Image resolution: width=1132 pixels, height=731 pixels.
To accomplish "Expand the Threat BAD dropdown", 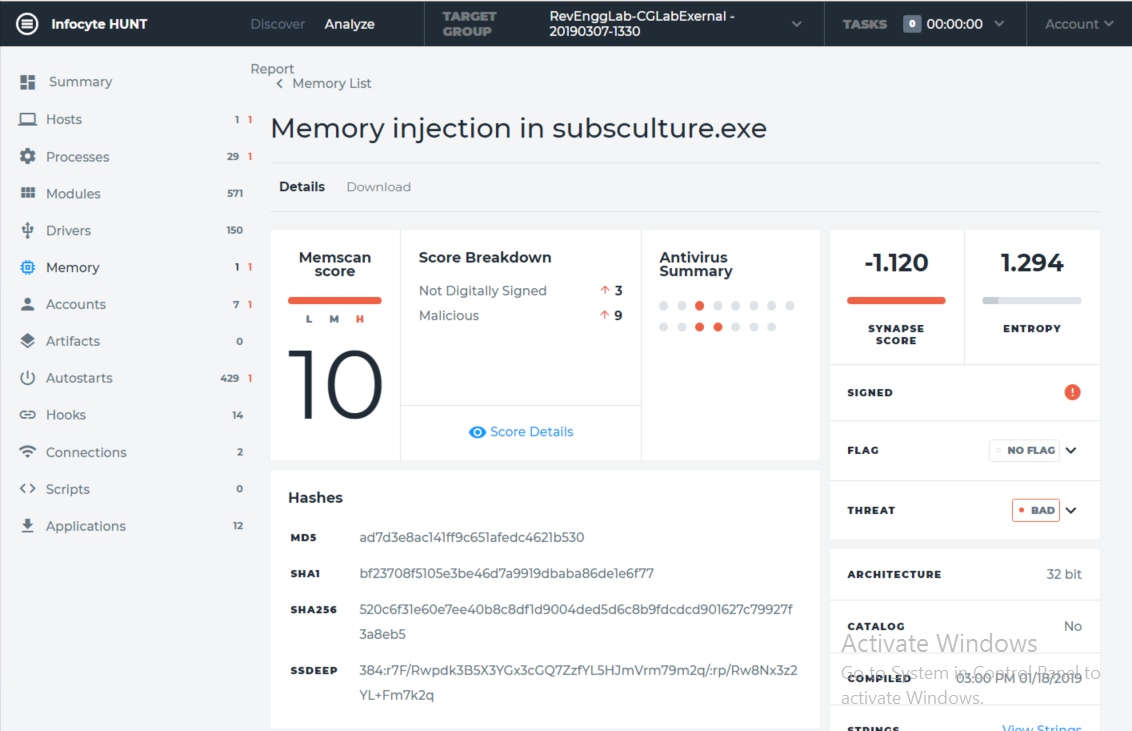I will [1069, 510].
